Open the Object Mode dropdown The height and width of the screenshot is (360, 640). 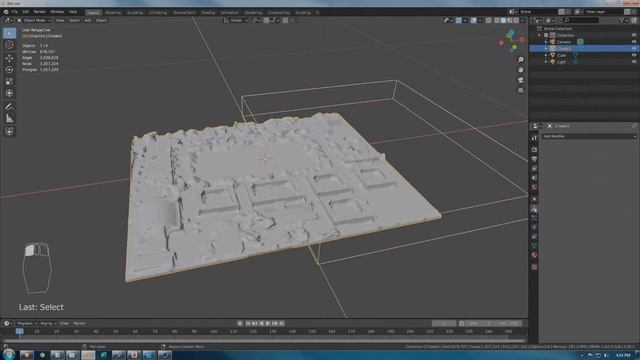pos(34,20)
